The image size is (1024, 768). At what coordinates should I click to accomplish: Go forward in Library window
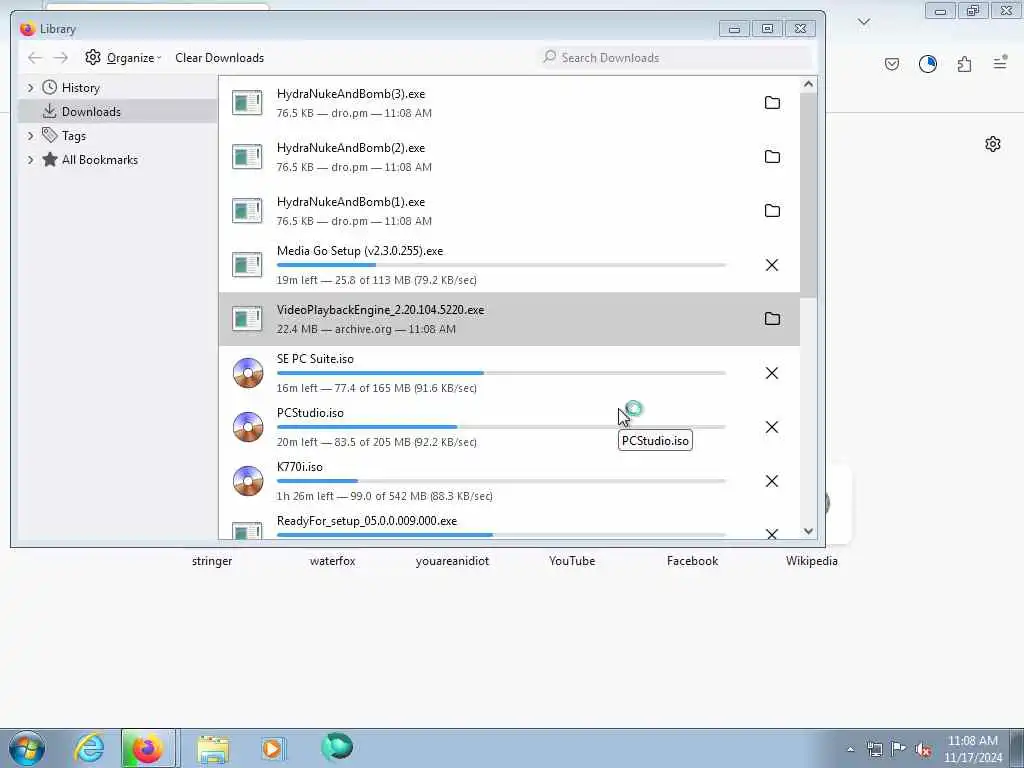click(x=61, y=57)
